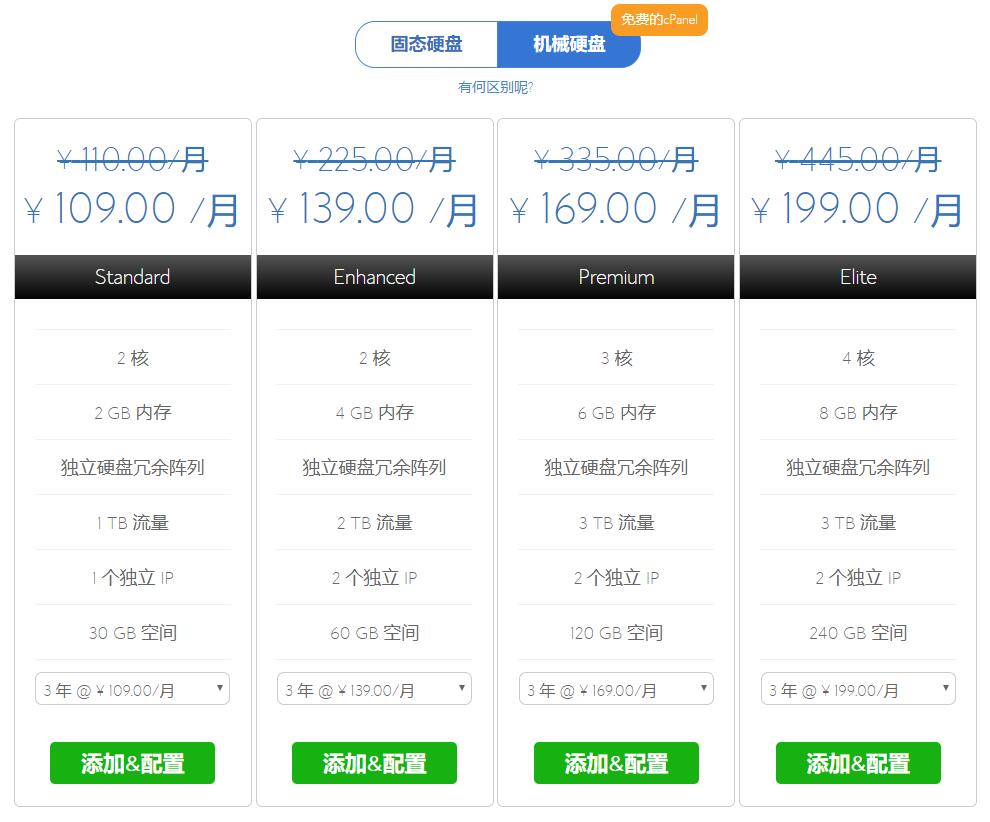Click the orange 免费的cPanel badge
The image size is (990, 822).
659,20
